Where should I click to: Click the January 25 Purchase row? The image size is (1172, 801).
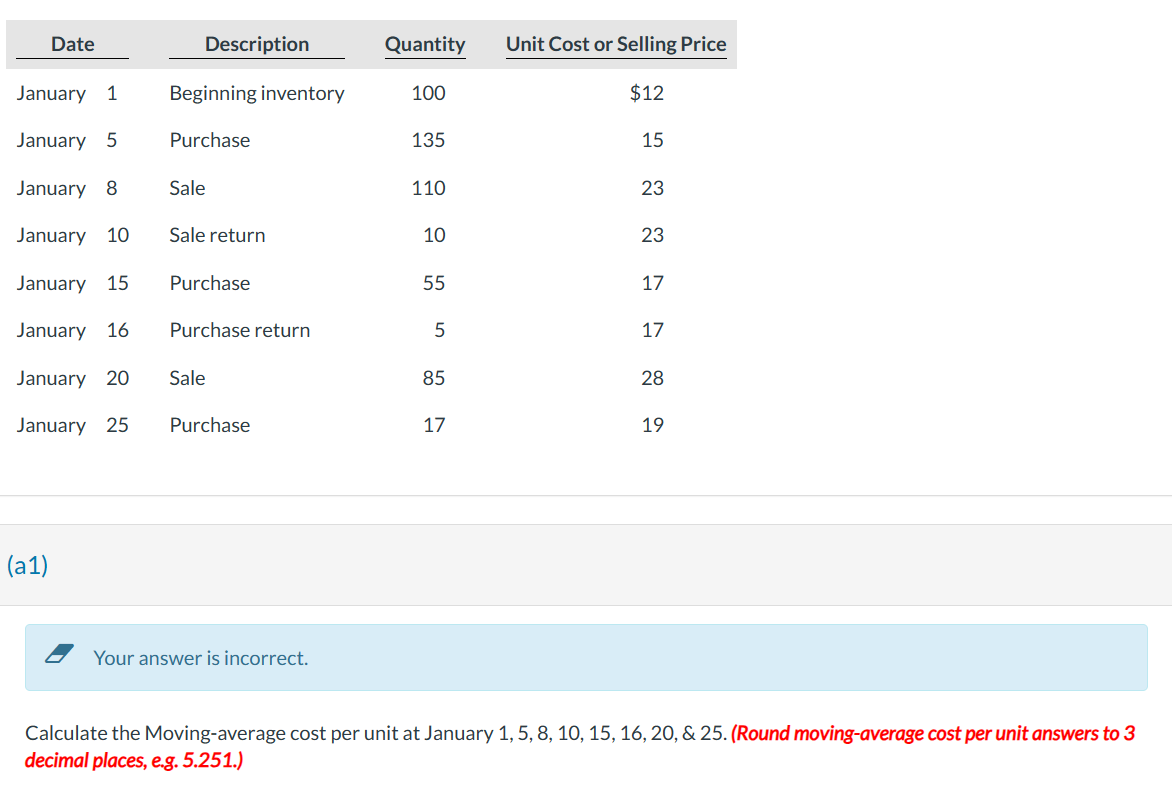(209, 425)
